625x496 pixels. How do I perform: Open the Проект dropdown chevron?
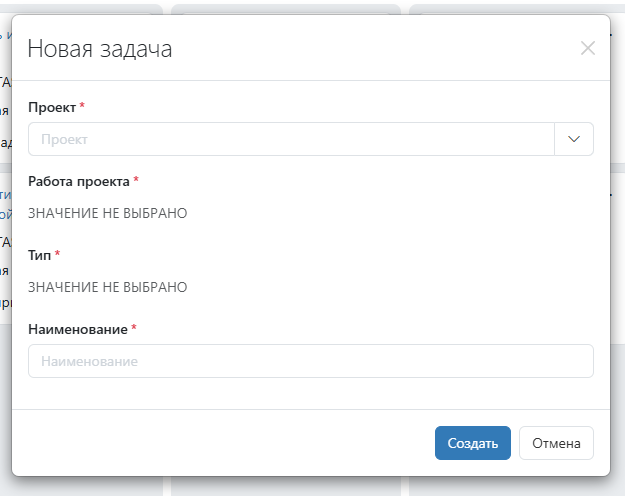point(574,139)
